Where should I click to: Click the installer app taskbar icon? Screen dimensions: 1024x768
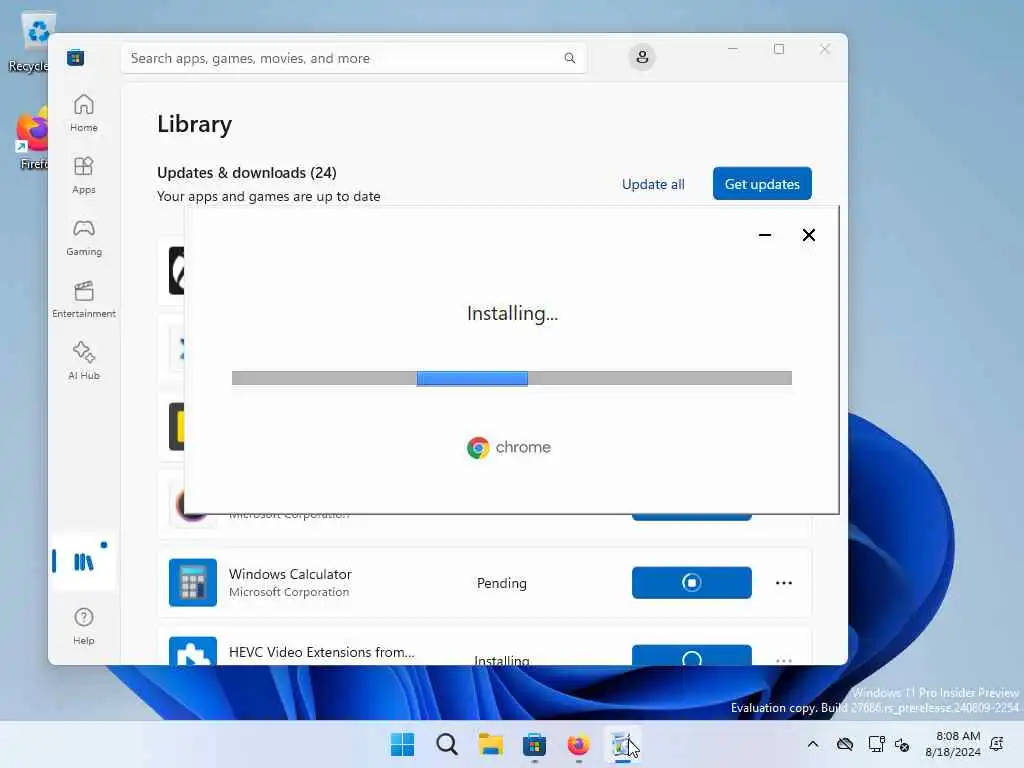tap(622, 744)
